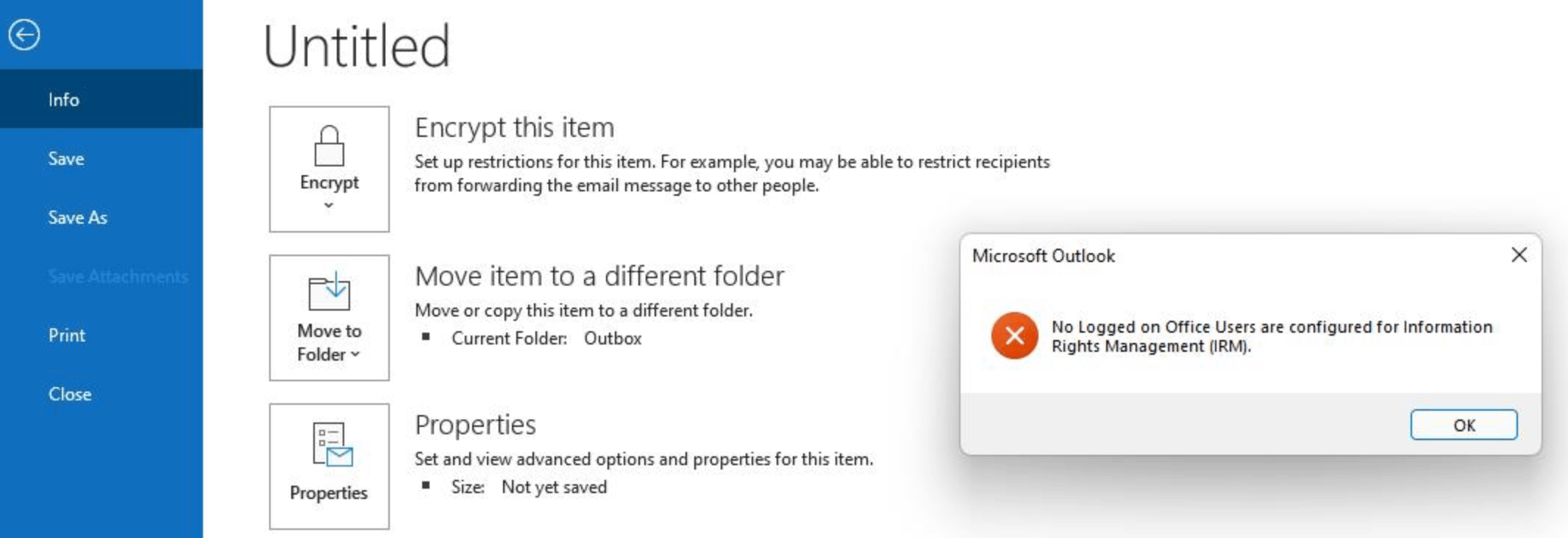Viewport: 1568px width, 538px height.
Task: Expand the Move to Folder chevron
Action: tap(355, 354)
